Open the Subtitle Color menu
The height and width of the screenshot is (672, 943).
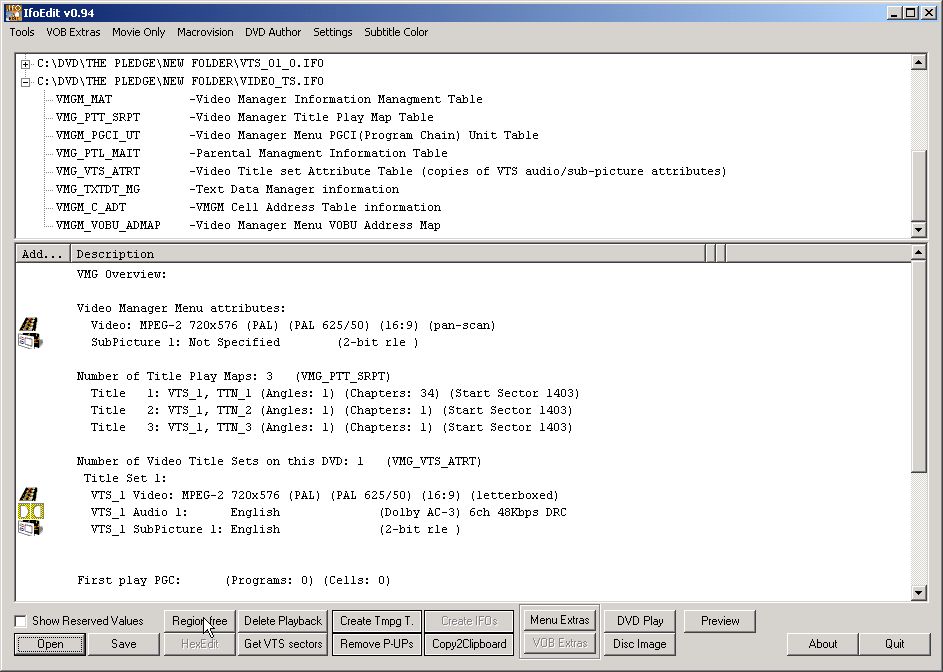pos(396,32)
